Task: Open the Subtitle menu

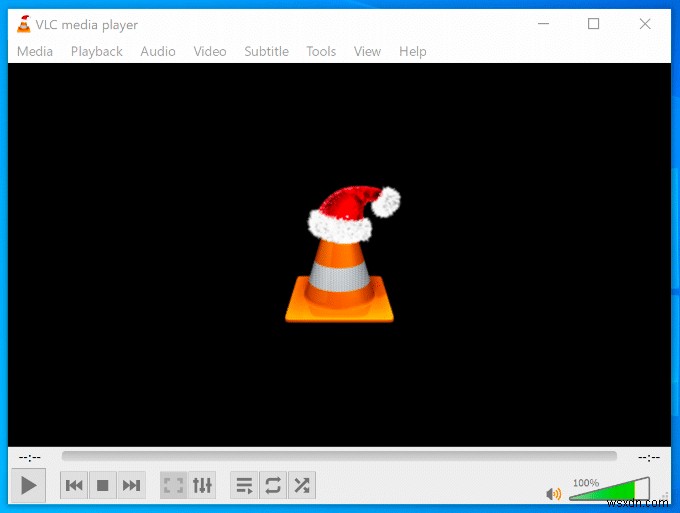Action: point(266,51)
